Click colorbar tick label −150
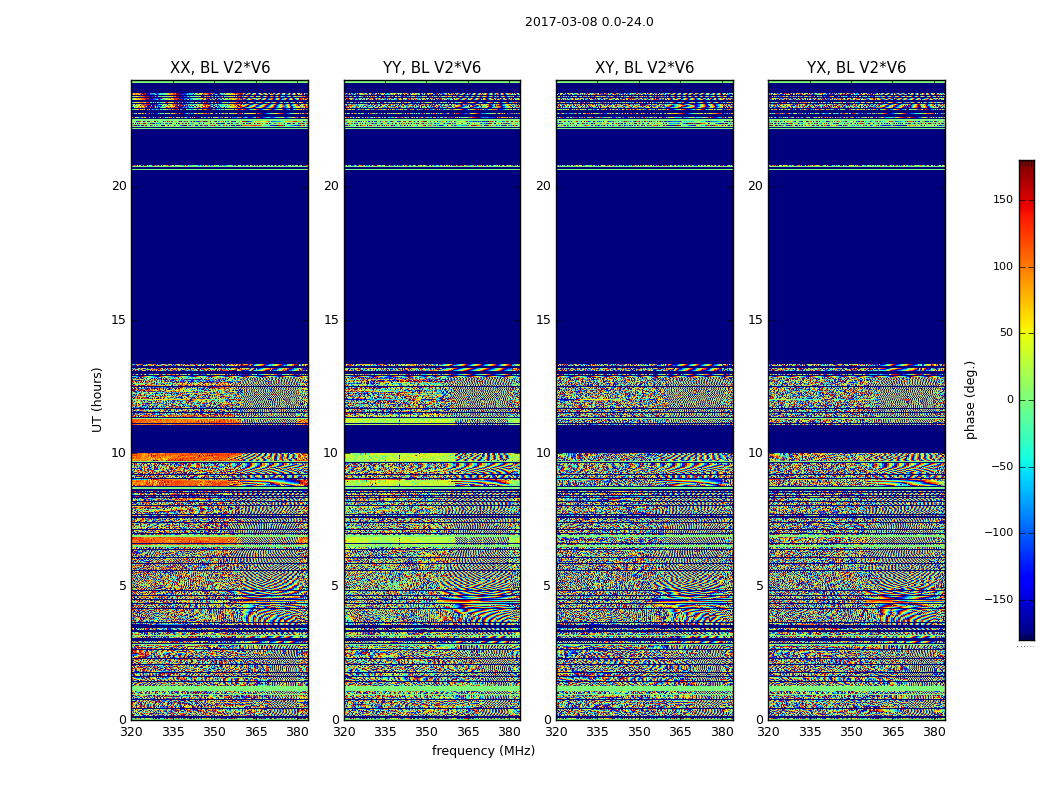Viewport: 1050px width, 800px height. pos(998,599)
